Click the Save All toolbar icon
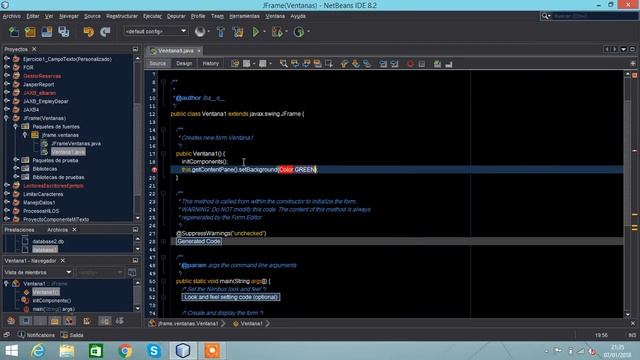This screenshot has width=640, height=360. [x=64, y=32]
